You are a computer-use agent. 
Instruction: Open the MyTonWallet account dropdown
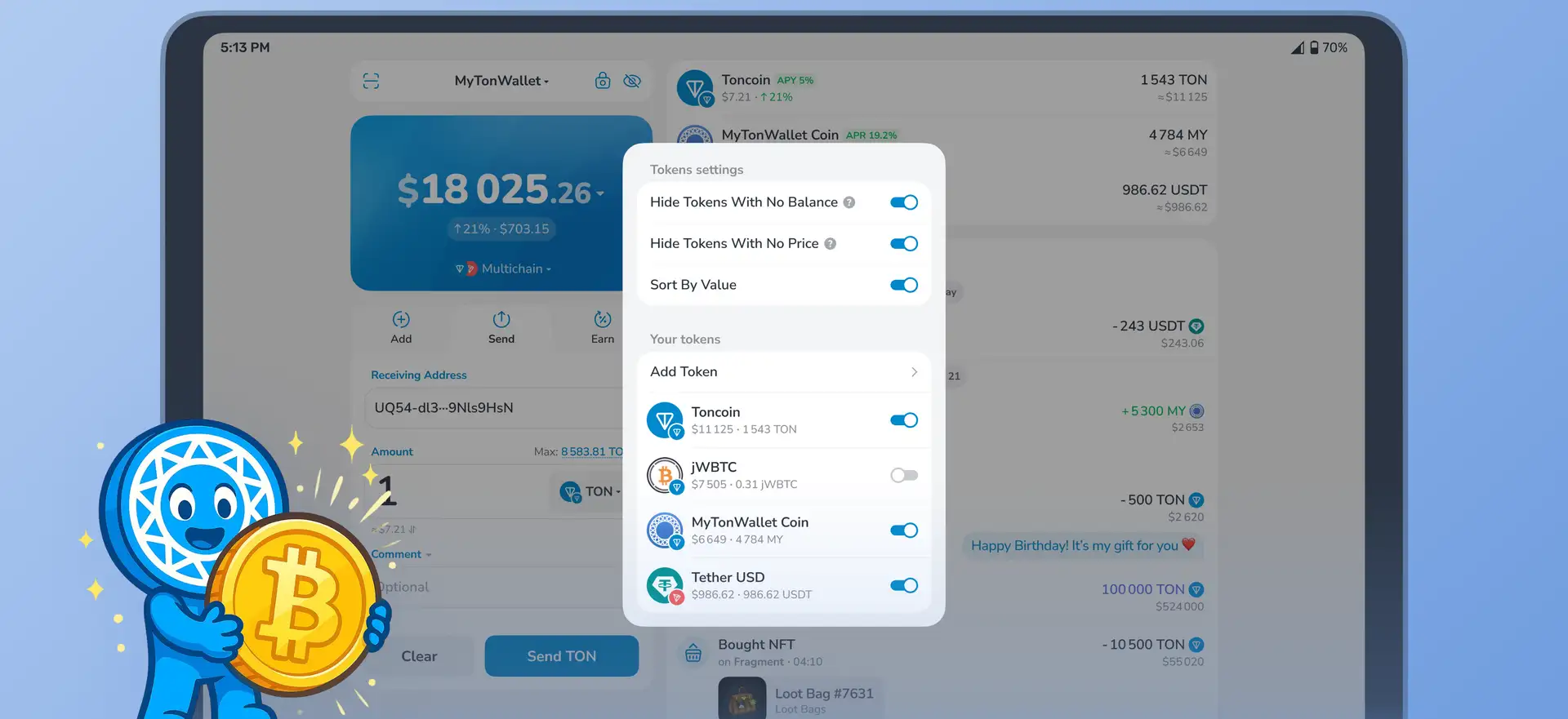501,81
